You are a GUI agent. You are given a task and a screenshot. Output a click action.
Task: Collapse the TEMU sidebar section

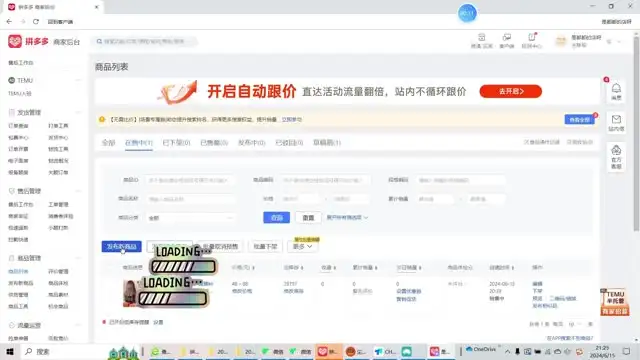[x=78, y=80]
